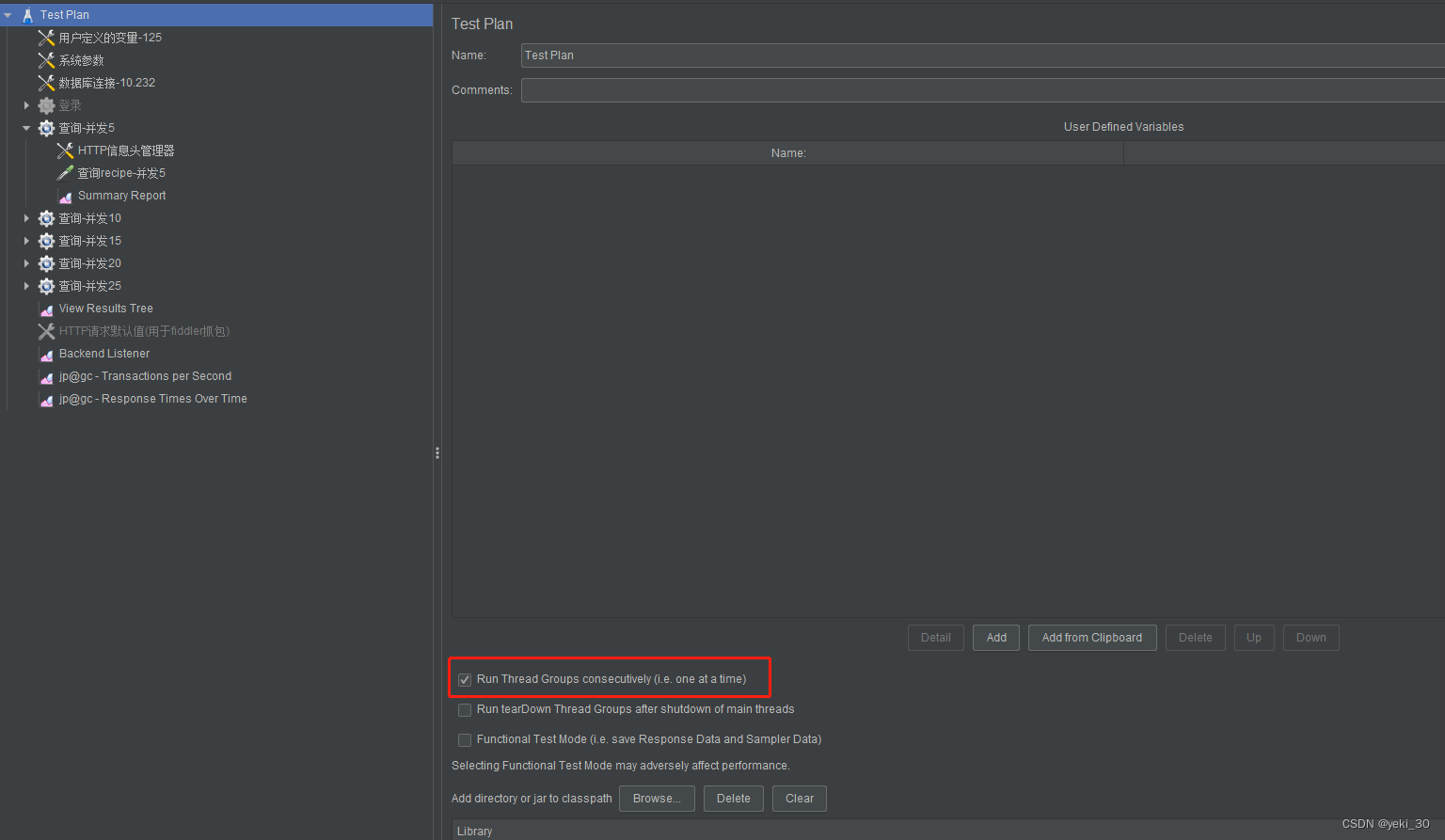Click the Transactions per Second graph icon
1445x840 pixels.
tap(46, 377)
